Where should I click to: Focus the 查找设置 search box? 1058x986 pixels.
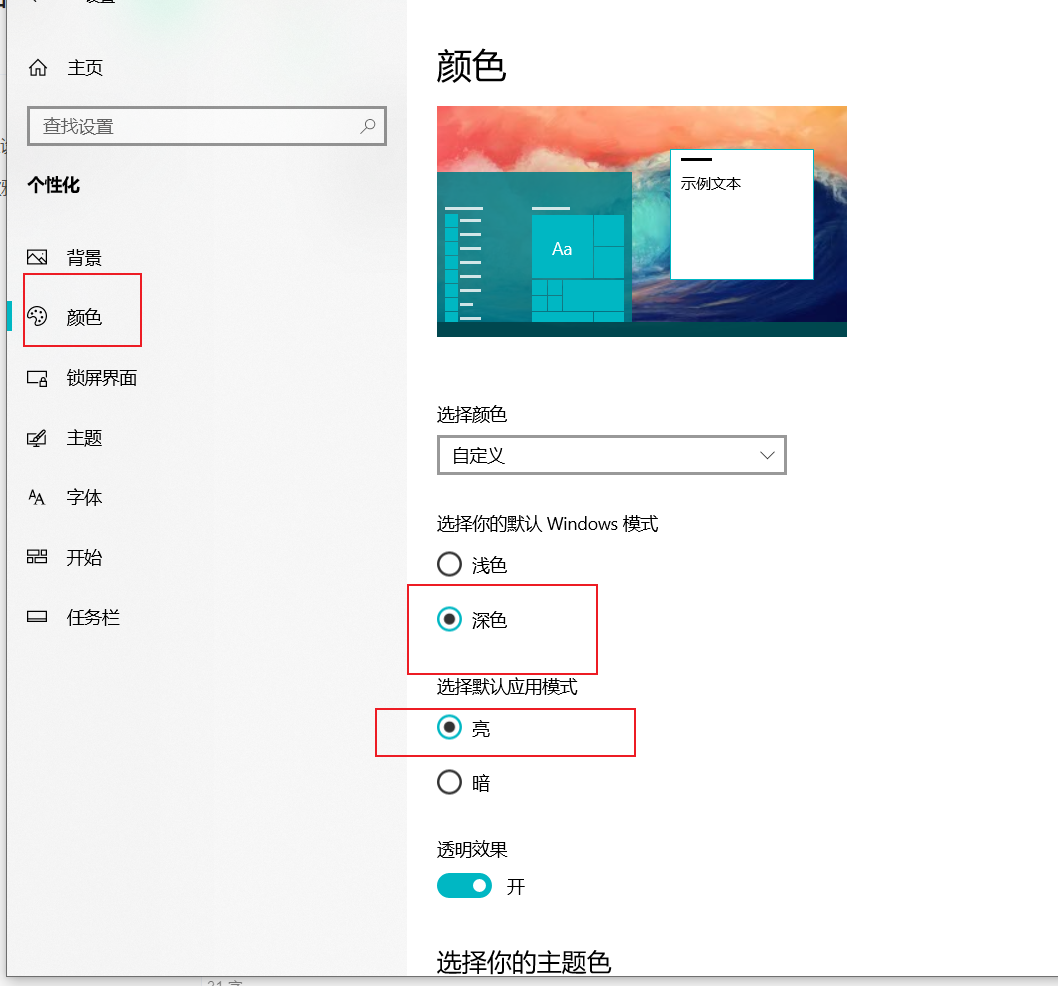(x=206, y=126)
